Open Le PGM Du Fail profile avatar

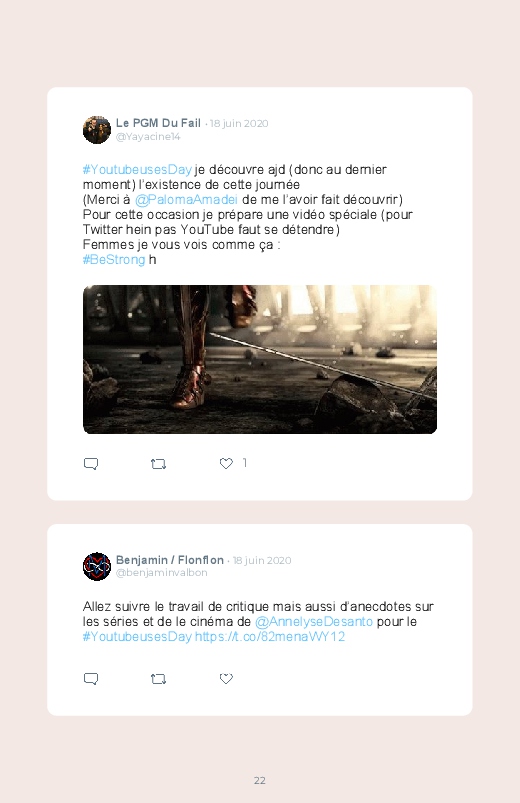point(97,130)
